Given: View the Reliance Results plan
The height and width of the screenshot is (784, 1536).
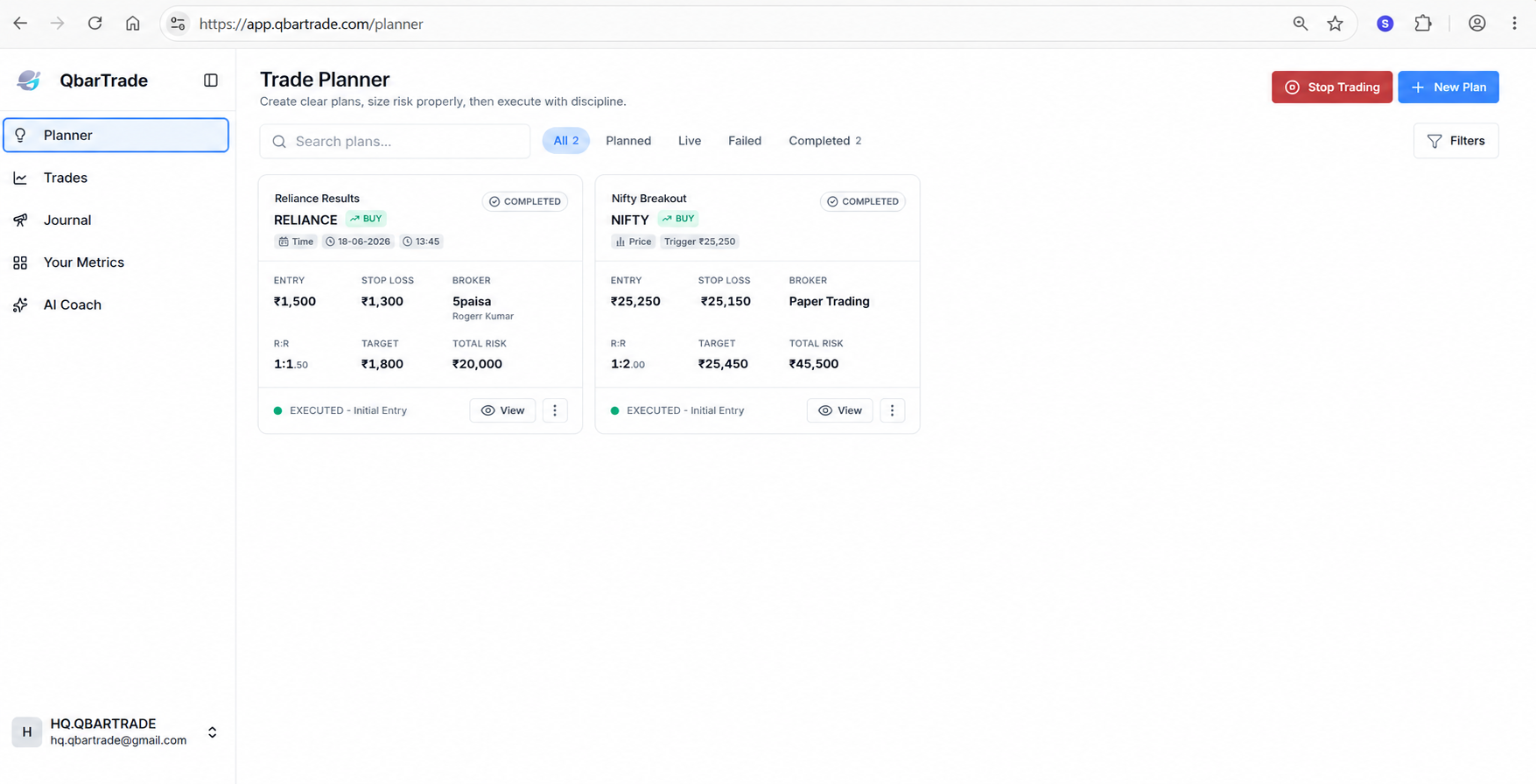Looking at the screenshot, I should point(502,410).
